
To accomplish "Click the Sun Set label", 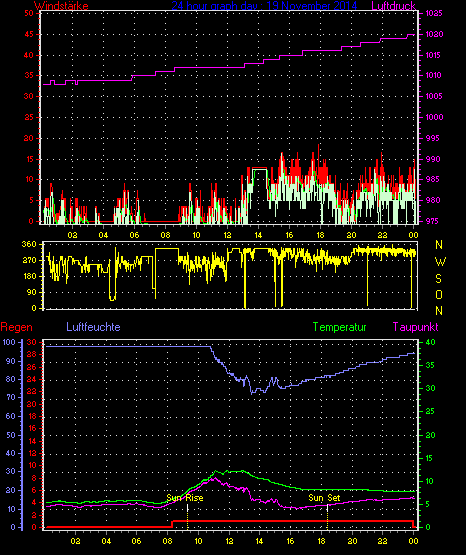I will [324, 498].
